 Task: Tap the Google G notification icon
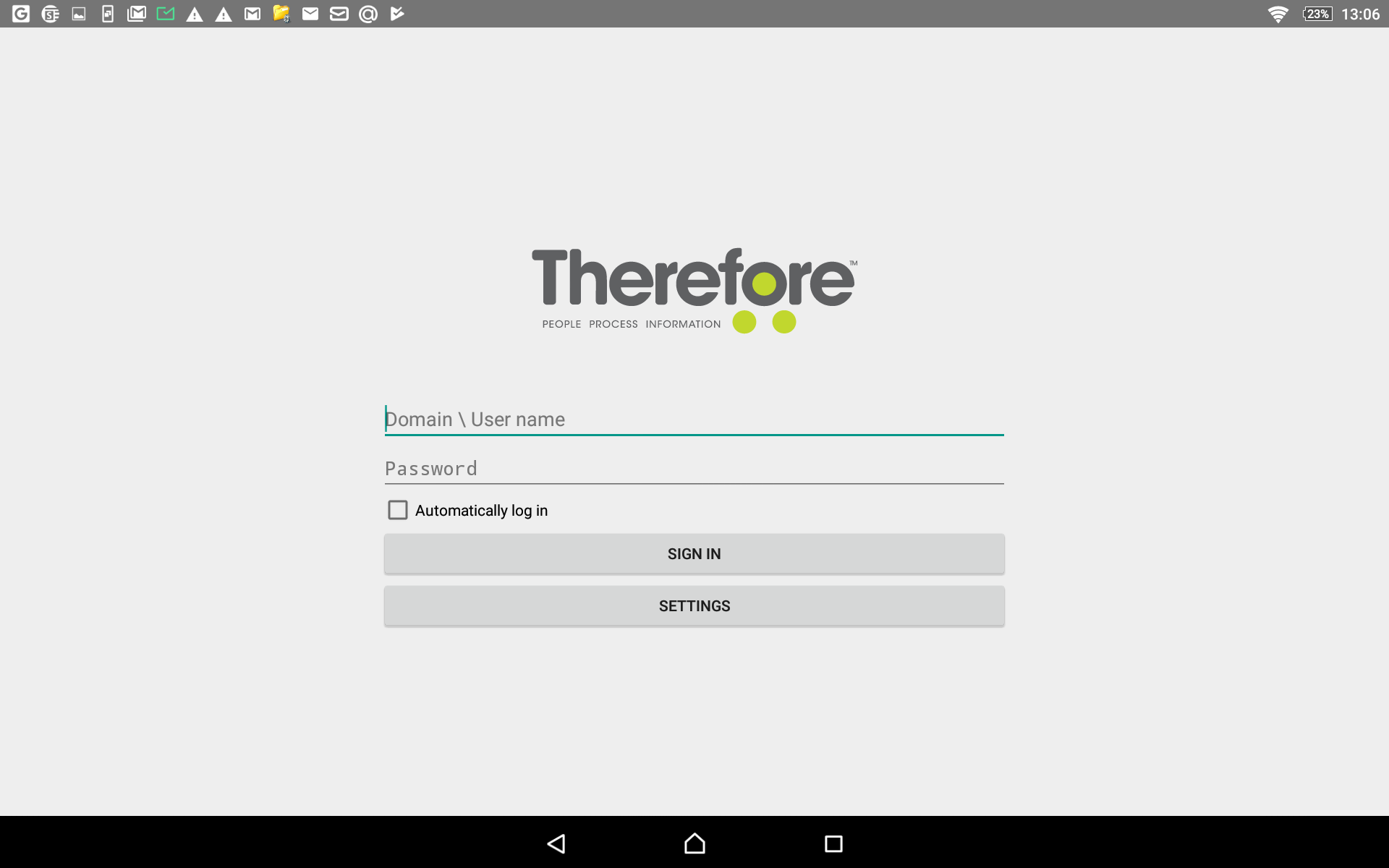[x=21, y=14]
